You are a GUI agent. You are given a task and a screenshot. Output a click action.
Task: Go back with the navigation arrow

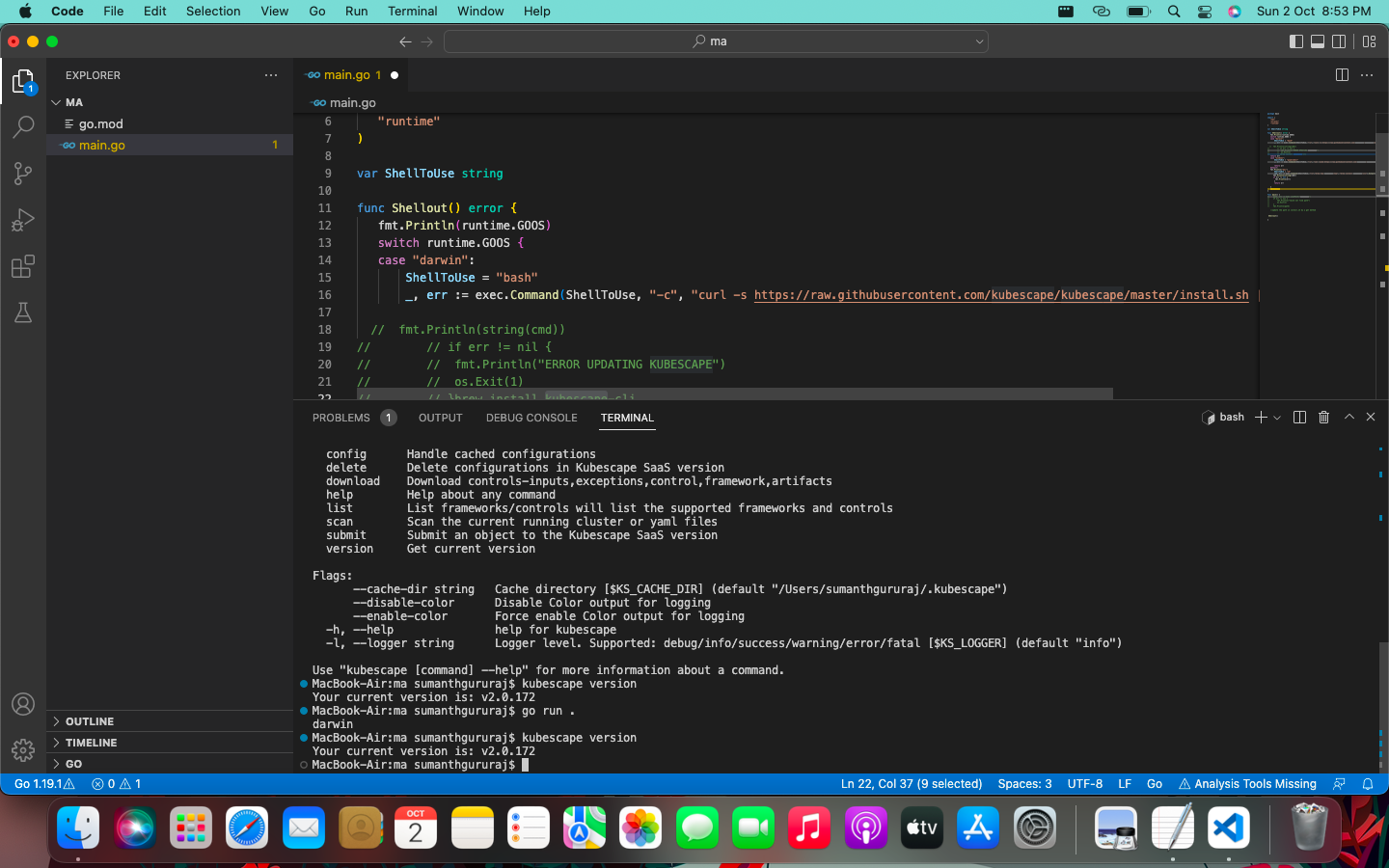tap(405, 41)
